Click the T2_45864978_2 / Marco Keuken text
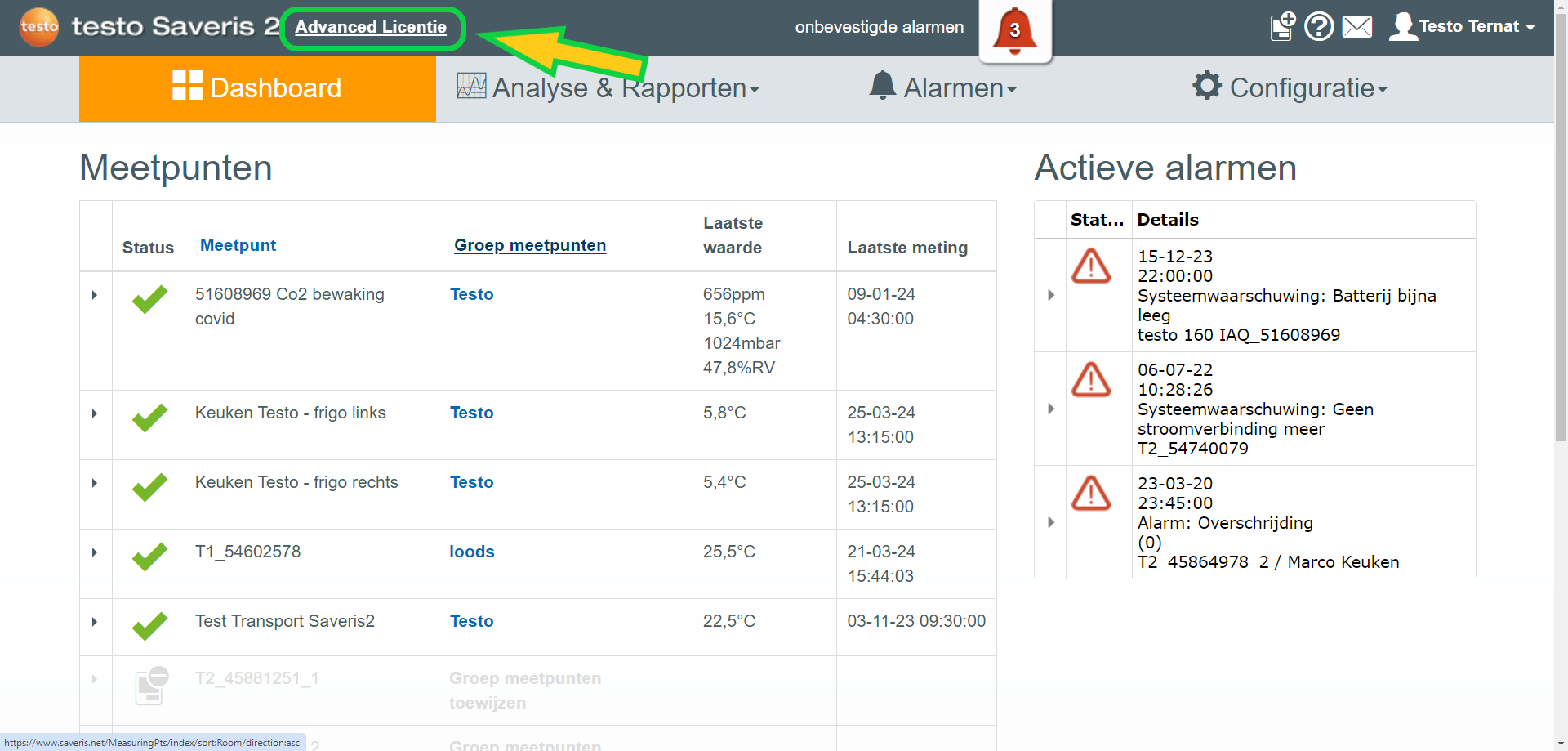Screen dimensions: 1568x751 pyautogui.click(x=1268, y=562)
